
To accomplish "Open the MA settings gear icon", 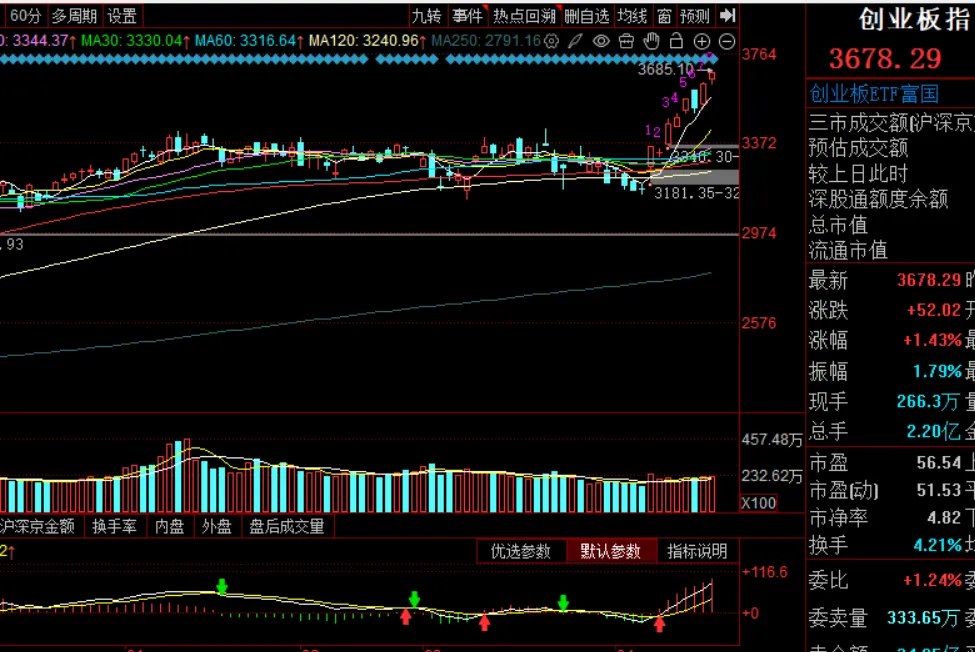I will 551,42.
